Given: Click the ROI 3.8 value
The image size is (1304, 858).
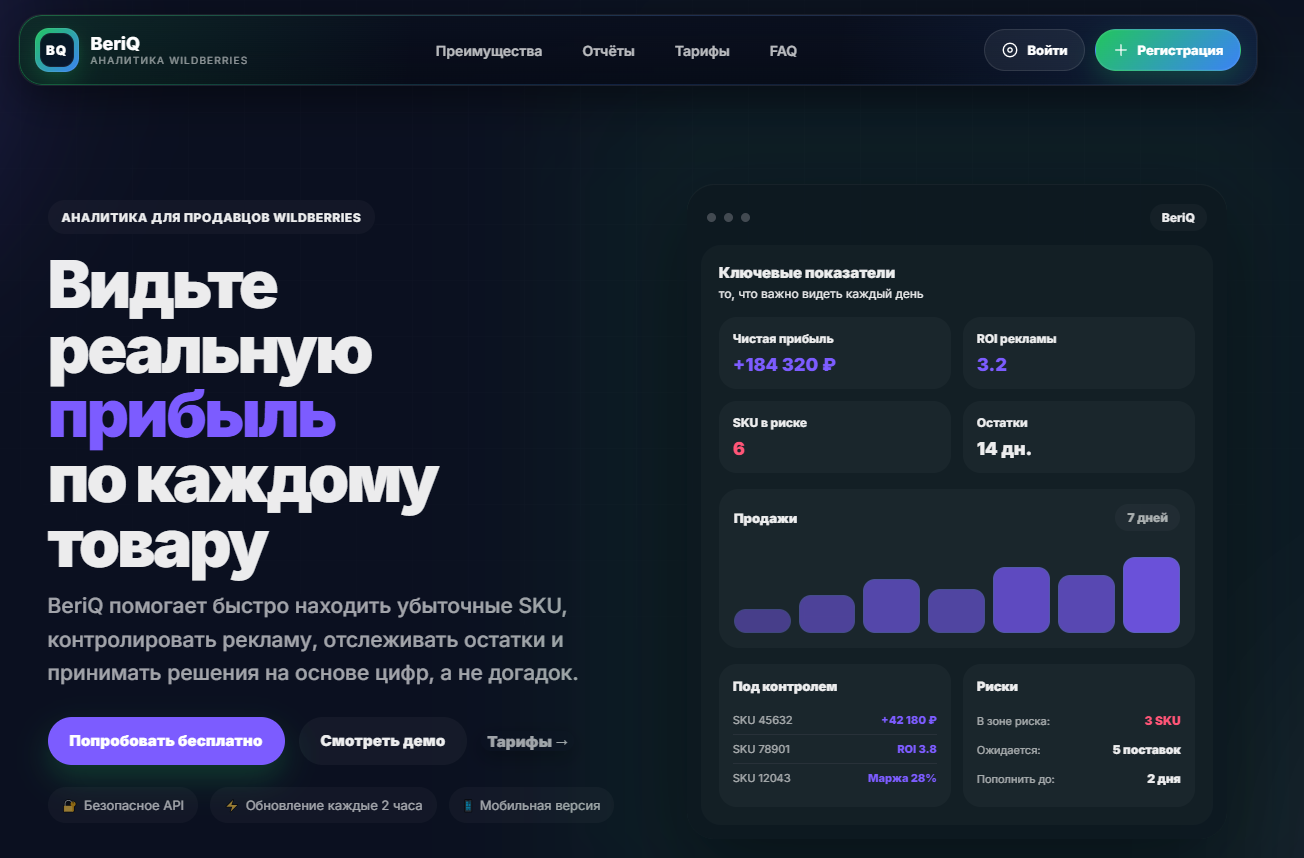Looking at the screenshot, I should pyautogui.click(x=917, y=749).
